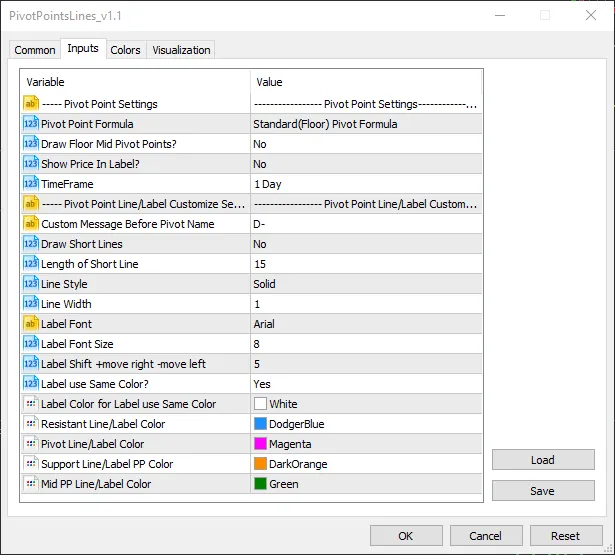Open the TimeFrame 1 Day dropdown
This screenshot has width=615, height=555.
coord(365,184)
